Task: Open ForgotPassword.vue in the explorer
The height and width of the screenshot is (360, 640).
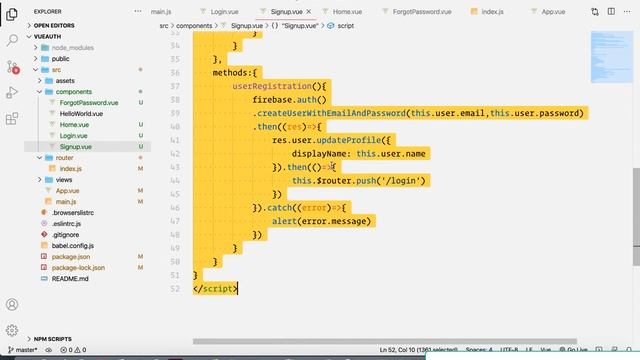Action: pos(89,103)
